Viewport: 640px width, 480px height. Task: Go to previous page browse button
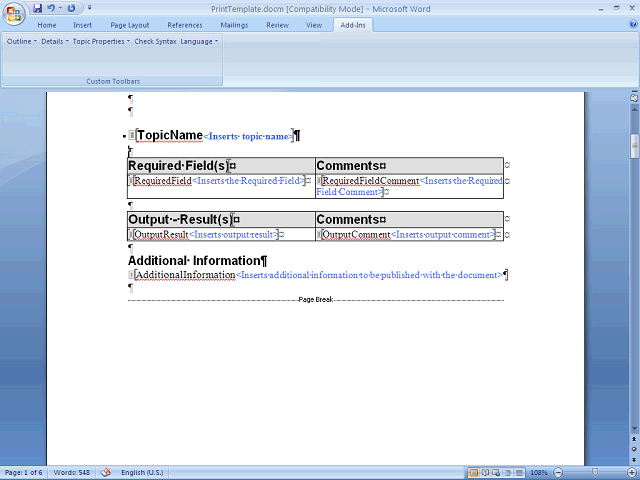pos(634,439)
